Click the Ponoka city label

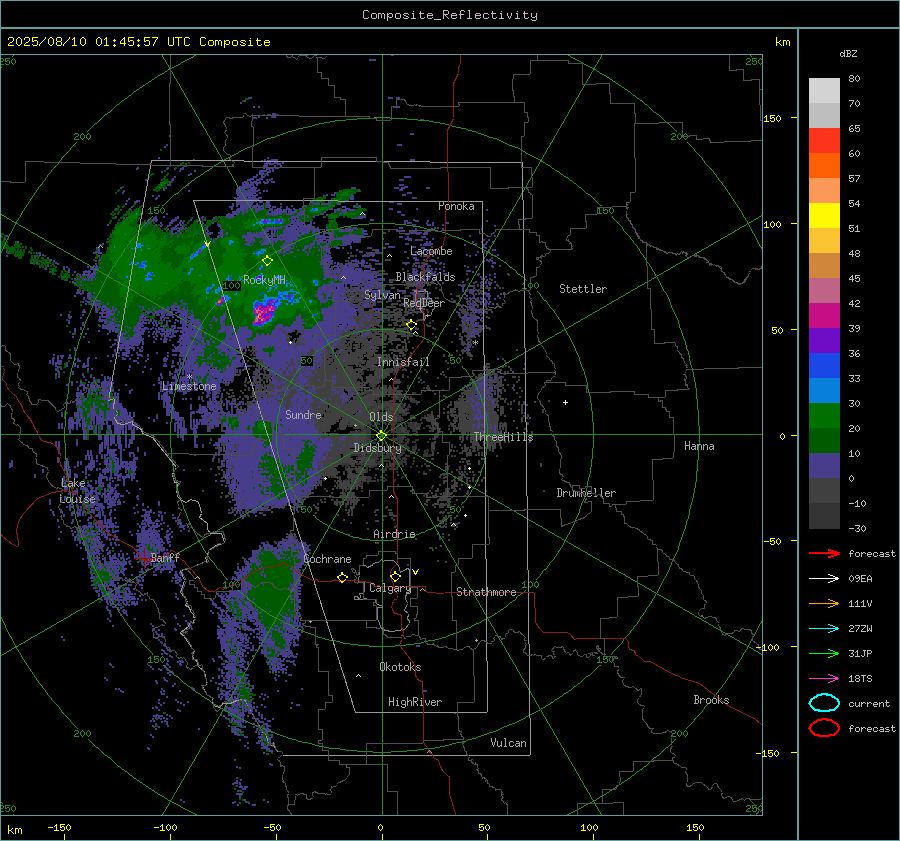click(456, 206)
